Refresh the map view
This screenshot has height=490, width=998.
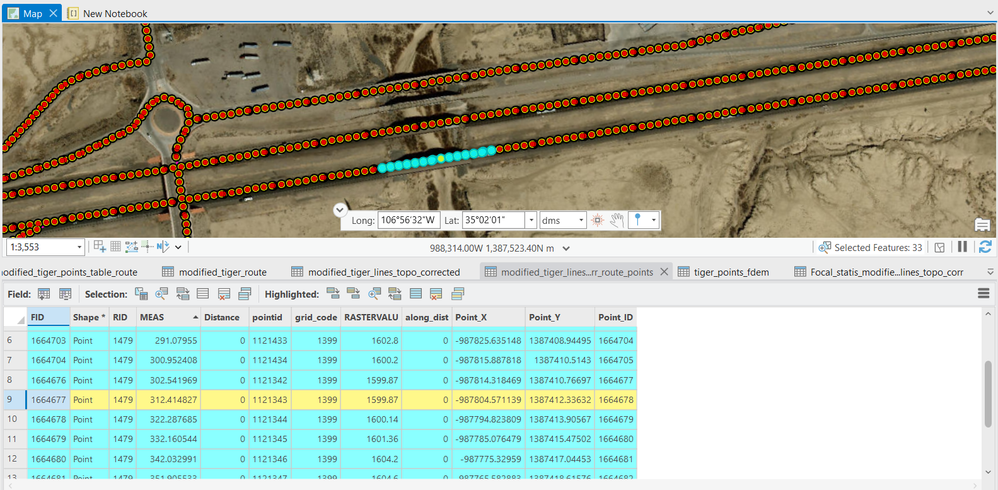point(985,247)
